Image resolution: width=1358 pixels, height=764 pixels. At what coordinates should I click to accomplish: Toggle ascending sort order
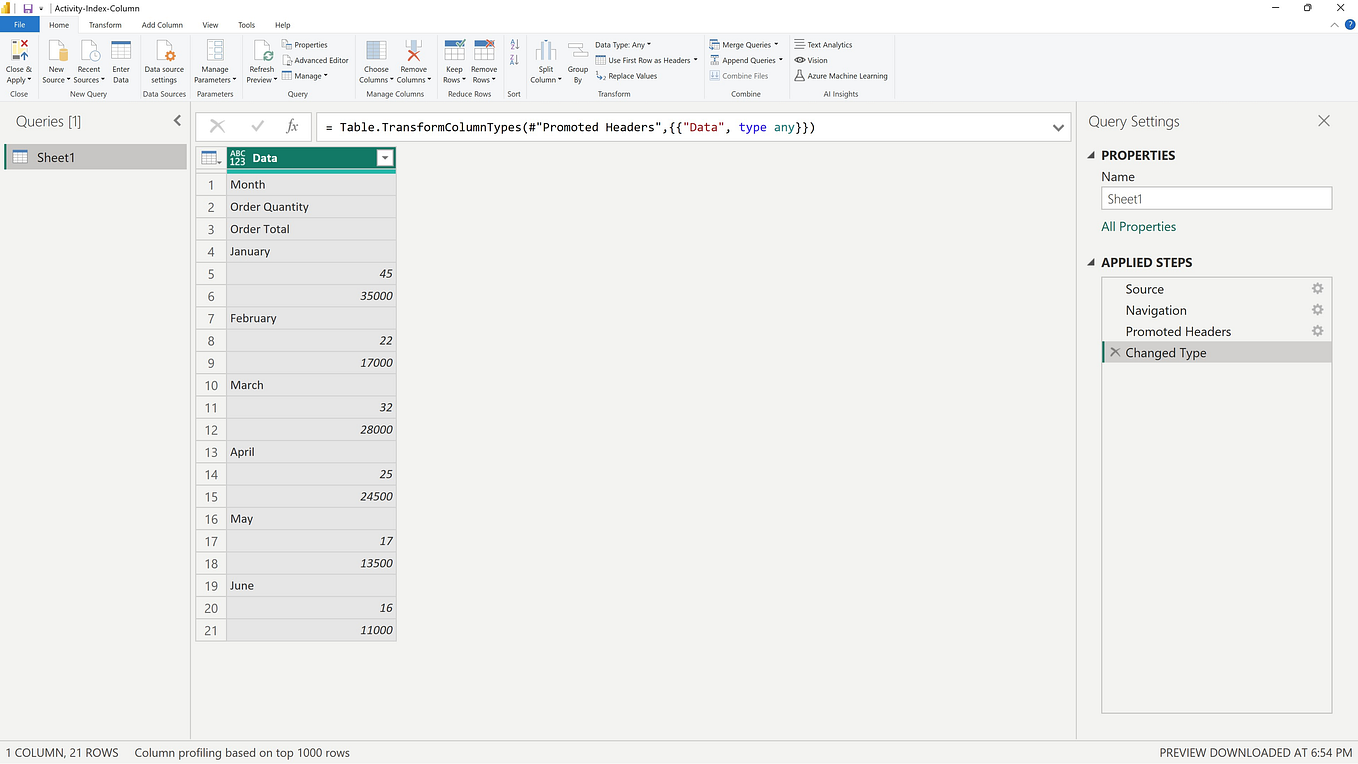coord(514,45)
